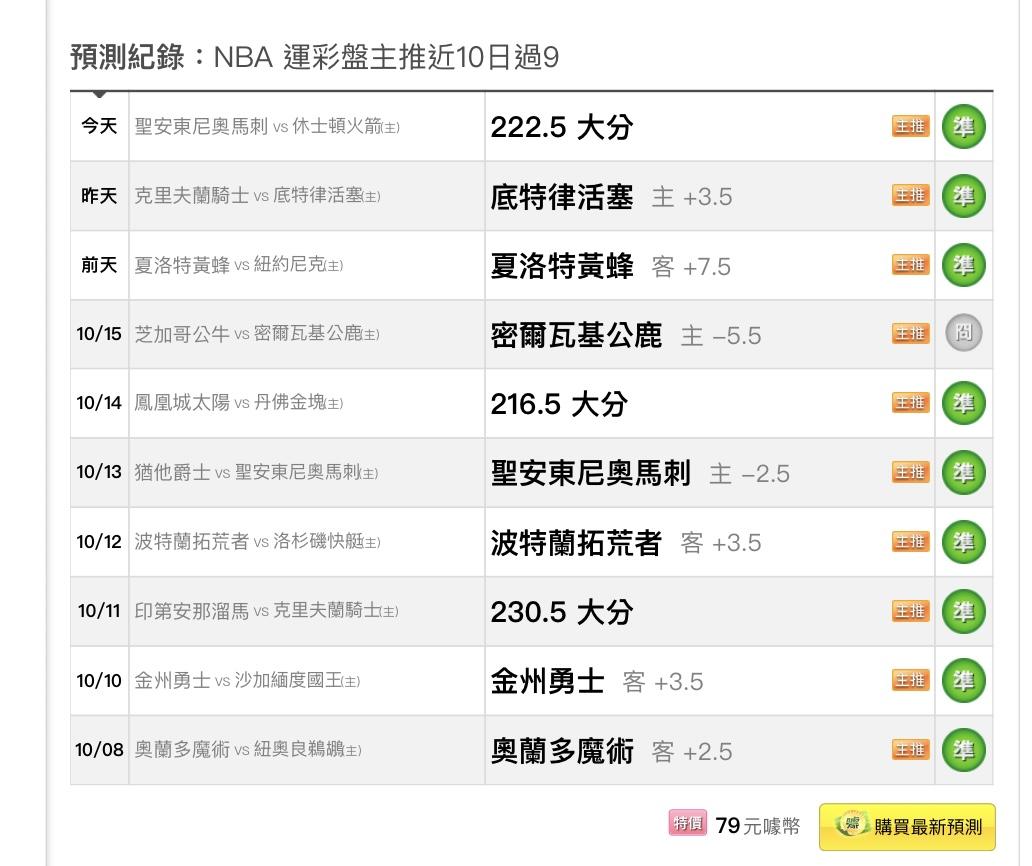Click the pink 特價 price tag
The width and height of the screenshot is (1032, 866).
point(688,823)
